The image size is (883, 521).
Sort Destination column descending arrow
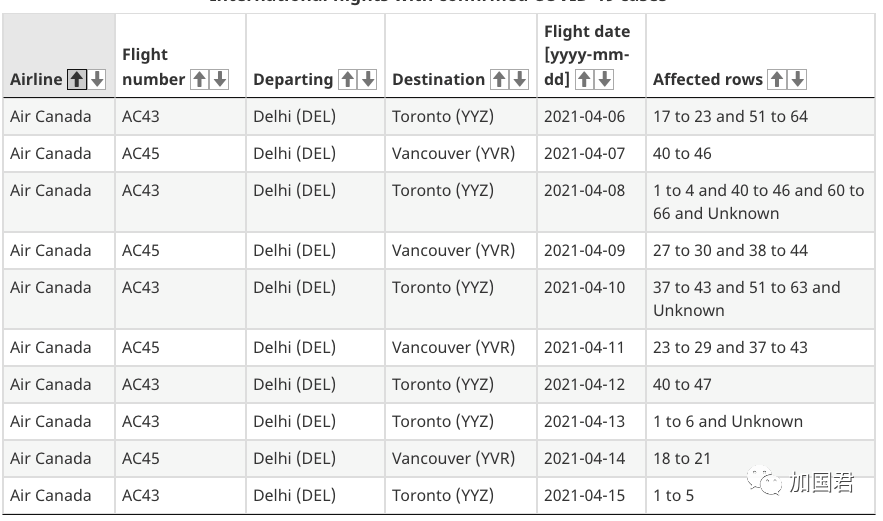click(519, 79)
